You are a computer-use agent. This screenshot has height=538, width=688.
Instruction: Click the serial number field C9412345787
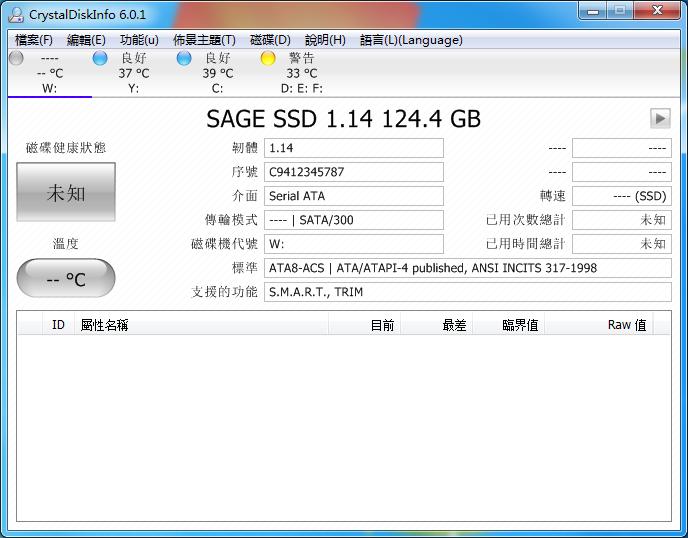pos(354,172)
